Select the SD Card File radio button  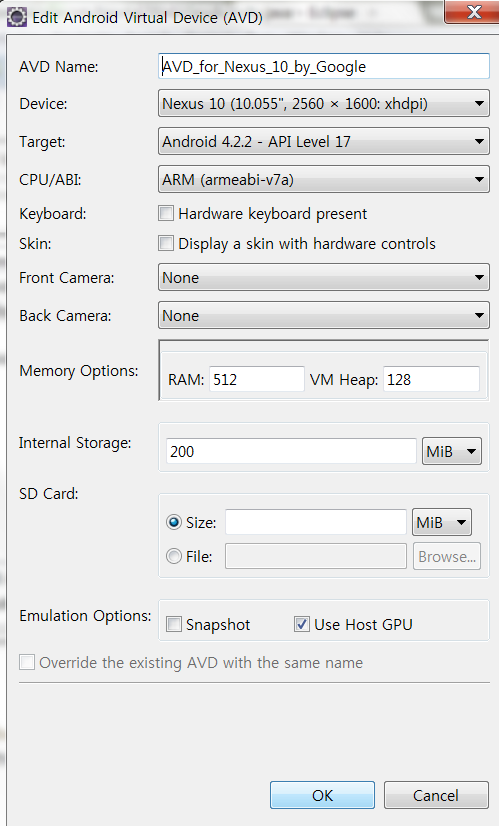(174, 556)
